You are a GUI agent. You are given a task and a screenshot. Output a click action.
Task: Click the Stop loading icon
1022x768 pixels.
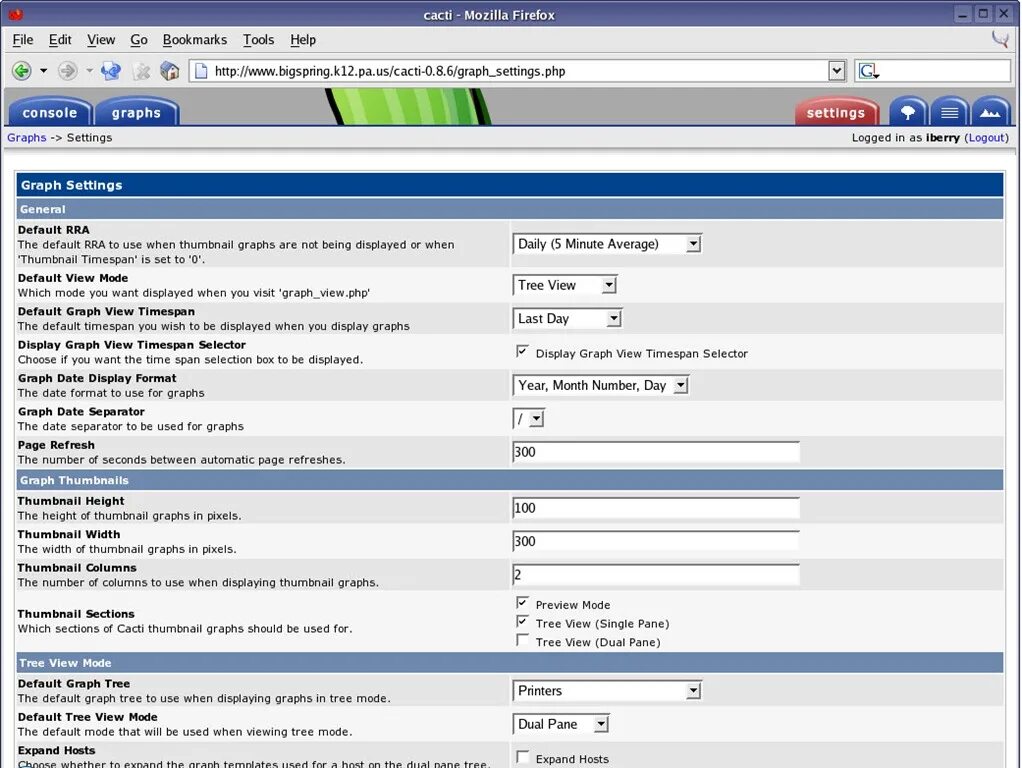141,70
